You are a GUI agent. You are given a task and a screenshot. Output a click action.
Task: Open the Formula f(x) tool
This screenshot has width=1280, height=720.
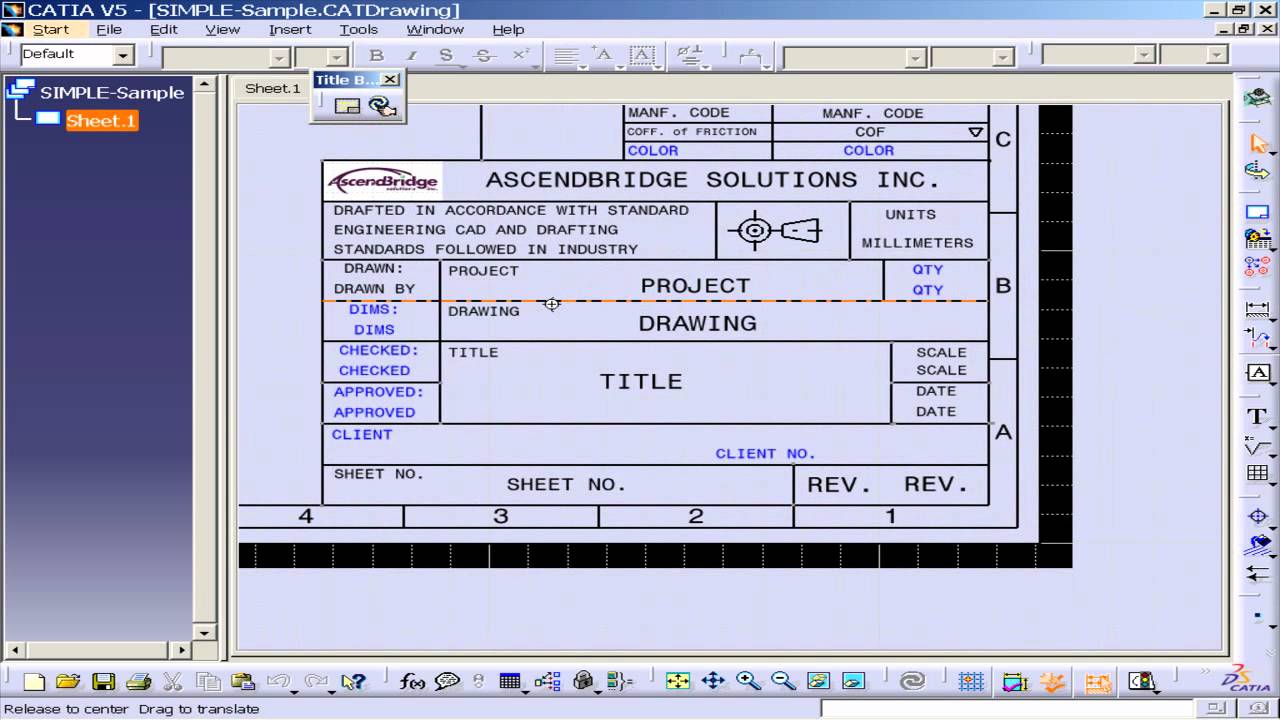pos(412,681)
